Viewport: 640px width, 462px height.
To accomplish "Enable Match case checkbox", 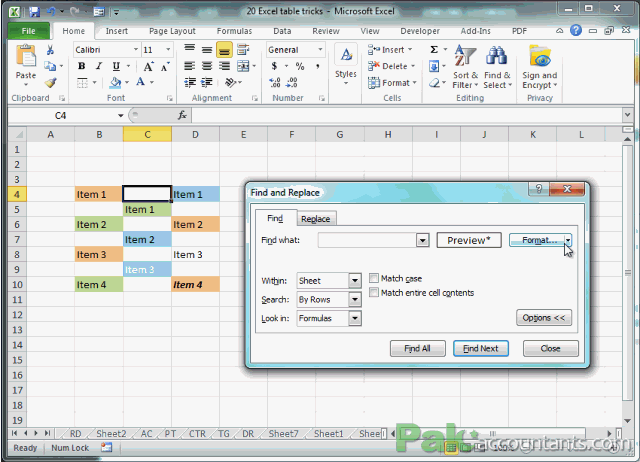I will click(x=373, y=278).
